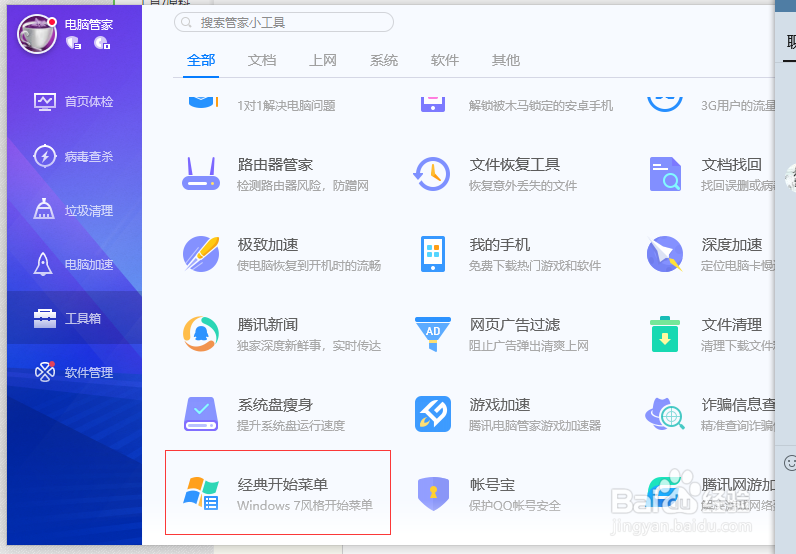This screenshot has height=554, width=796.
Task: Open the 路由器管家 router tool icon
Action: pos(201,174)
